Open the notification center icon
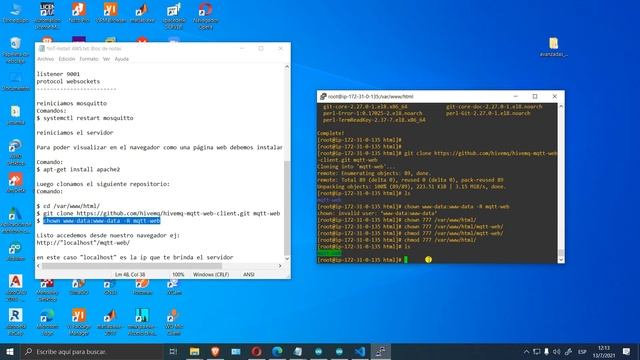The height and width of the screenshot is (360, 640). [x=627, y=351]
